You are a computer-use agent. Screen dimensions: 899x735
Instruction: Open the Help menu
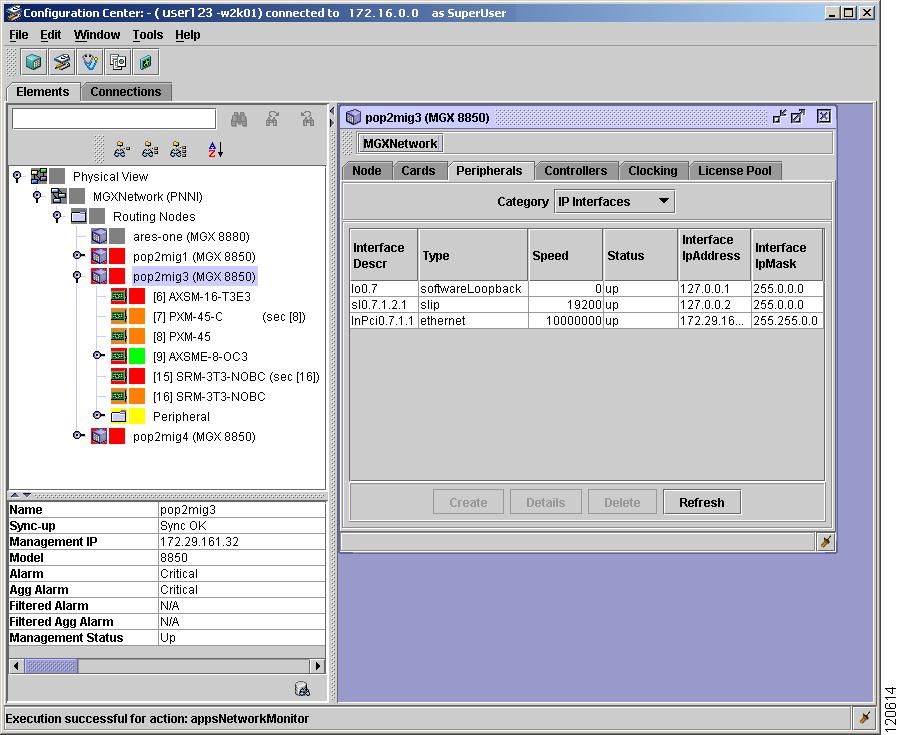188,35
